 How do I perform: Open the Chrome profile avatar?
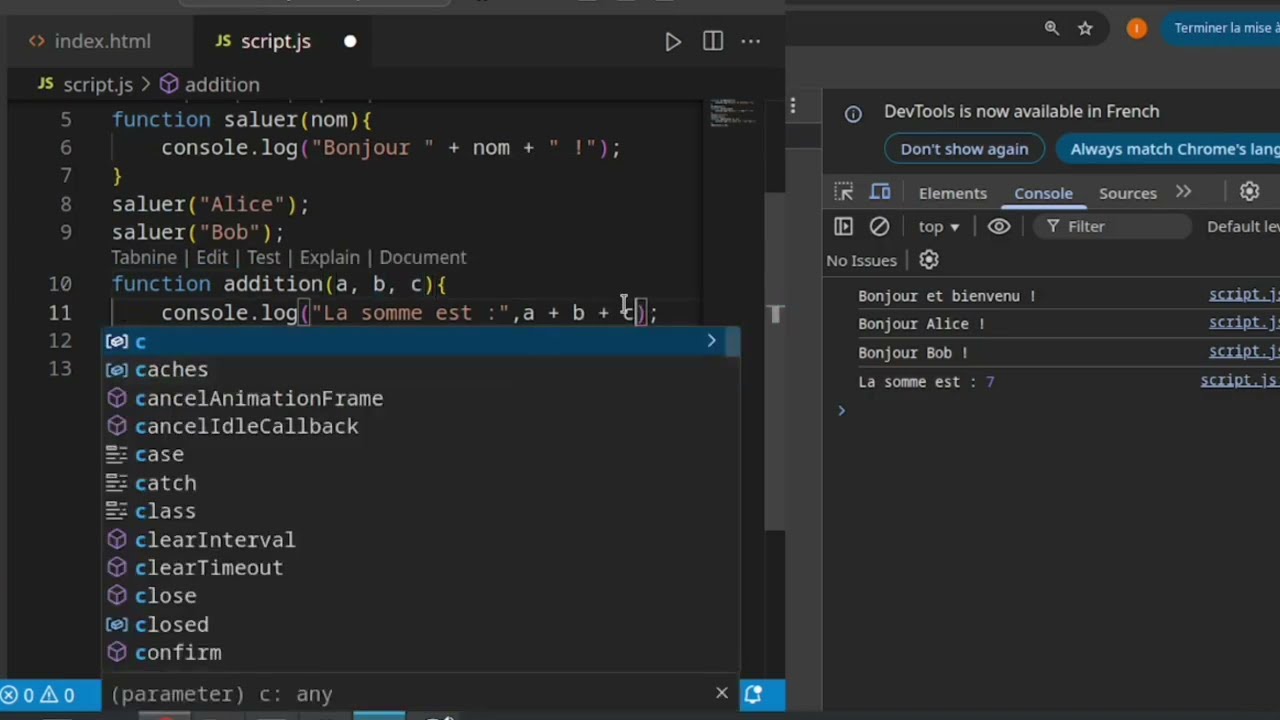point(1136,28)
